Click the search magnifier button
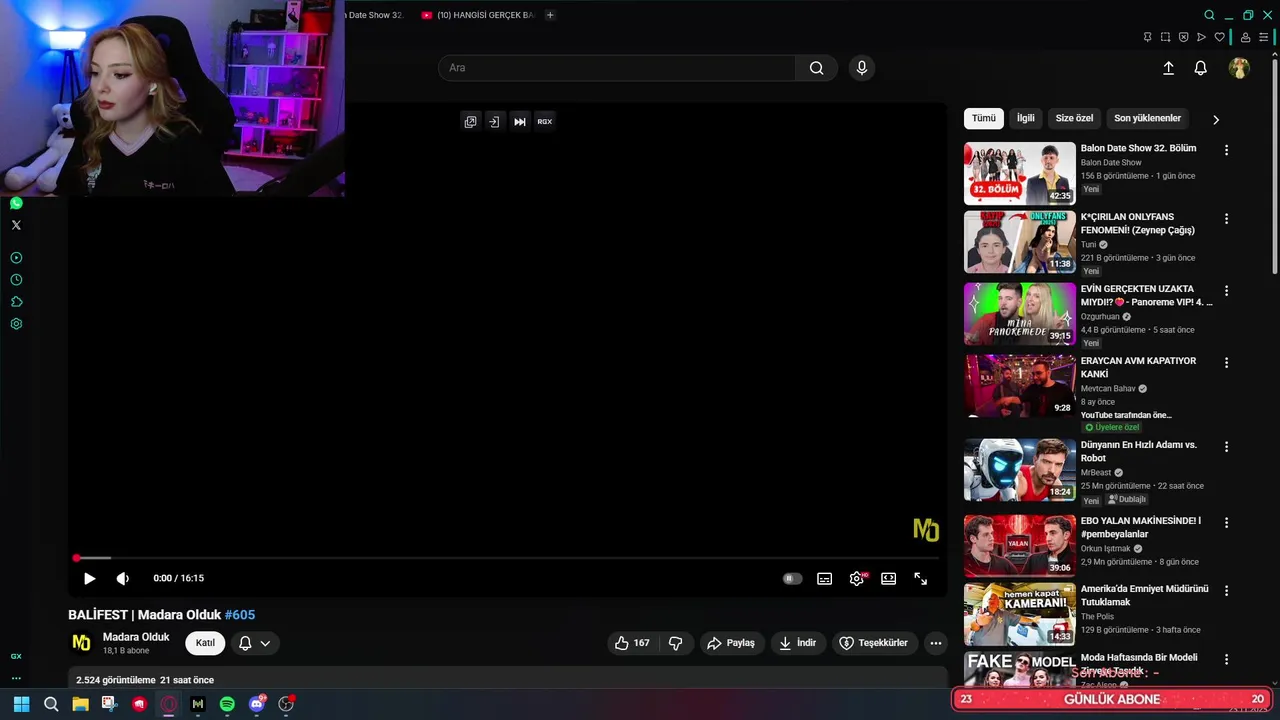 pos(816,67)
